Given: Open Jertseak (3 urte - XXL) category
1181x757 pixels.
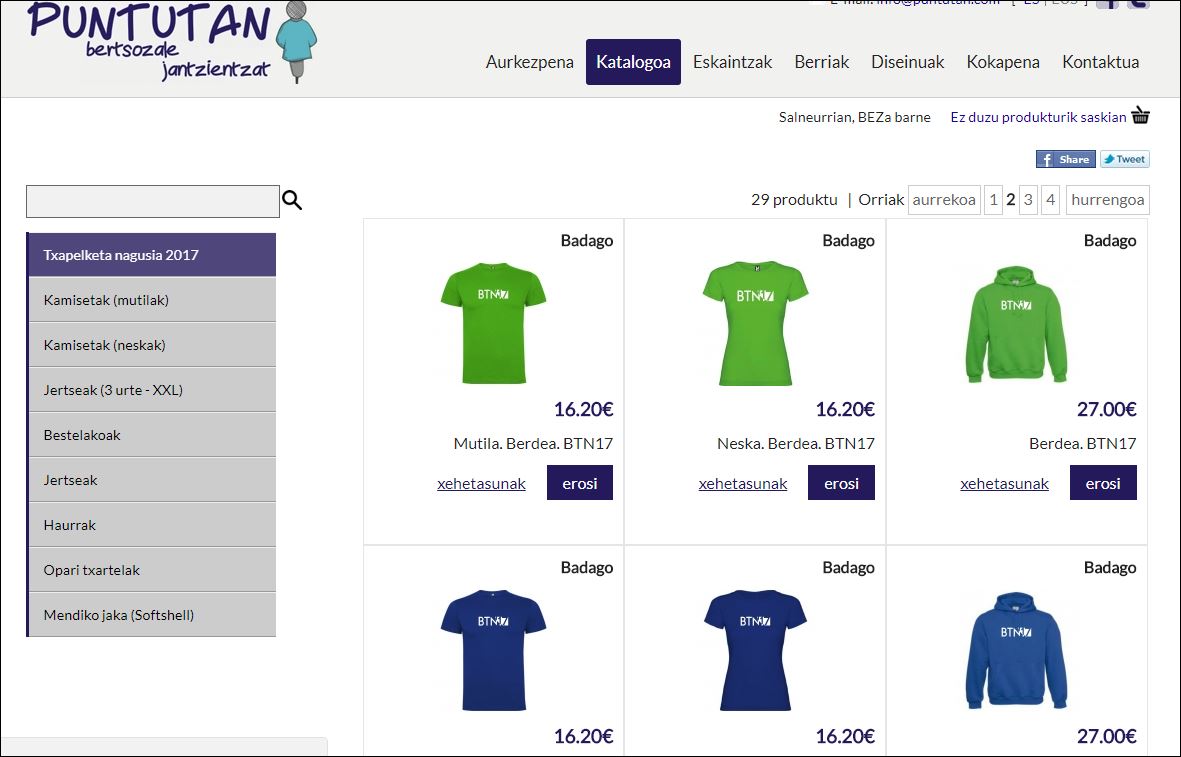Looking at the screenshot, I should click(151, 390).
